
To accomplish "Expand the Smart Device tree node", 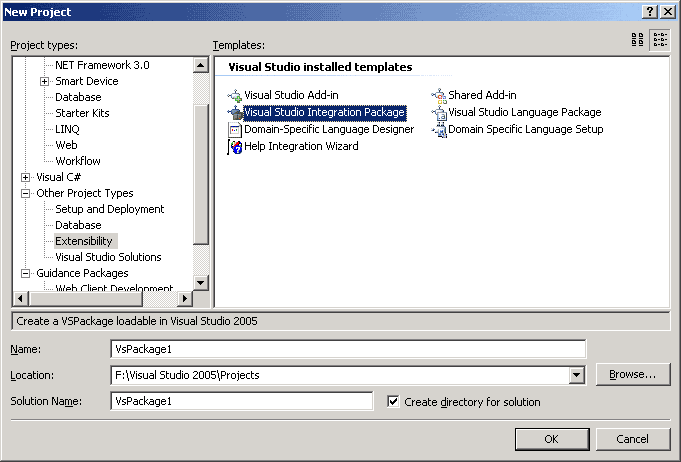I will tap(44, 81).
